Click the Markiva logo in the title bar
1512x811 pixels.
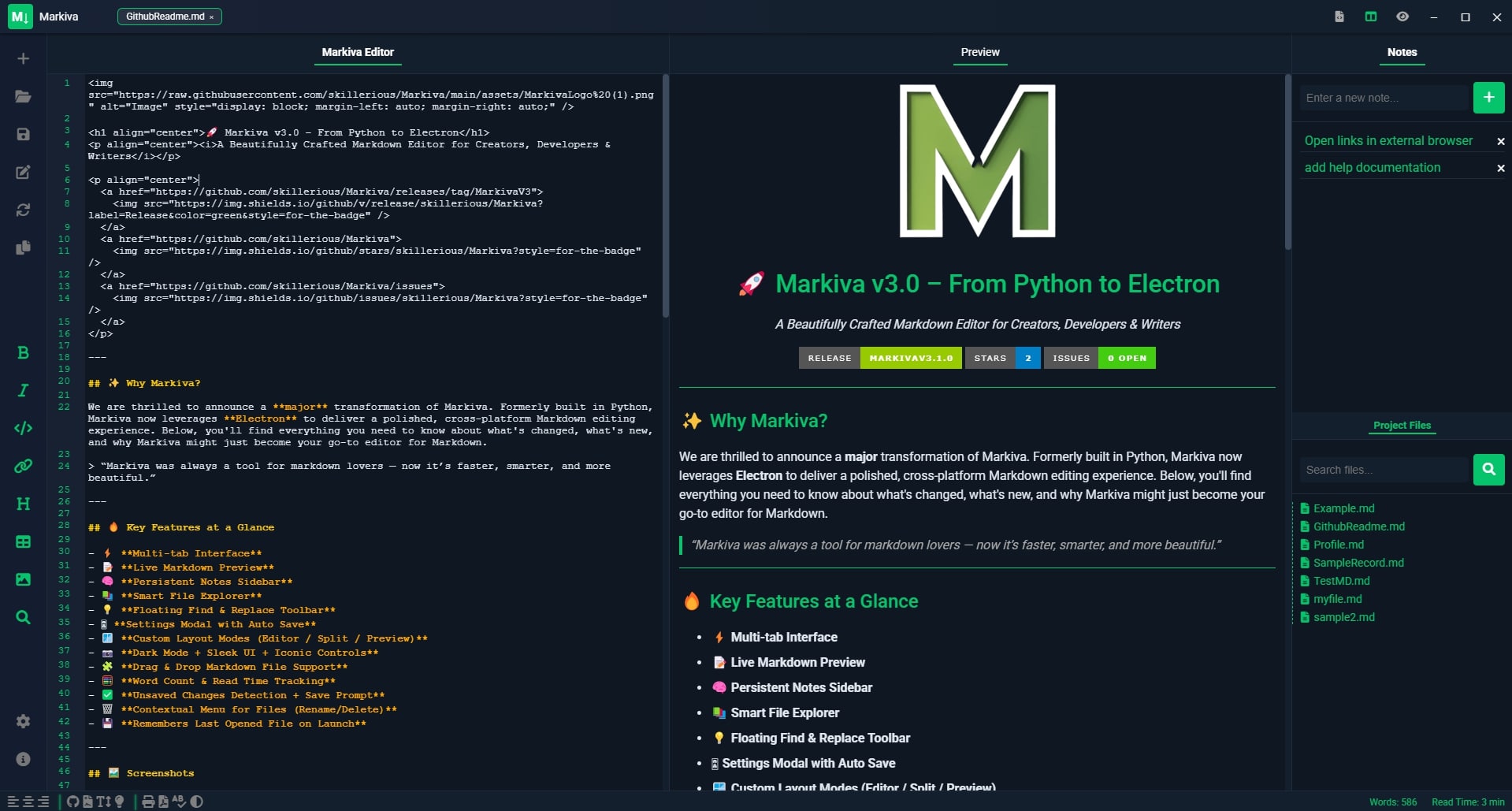[20, 17]
